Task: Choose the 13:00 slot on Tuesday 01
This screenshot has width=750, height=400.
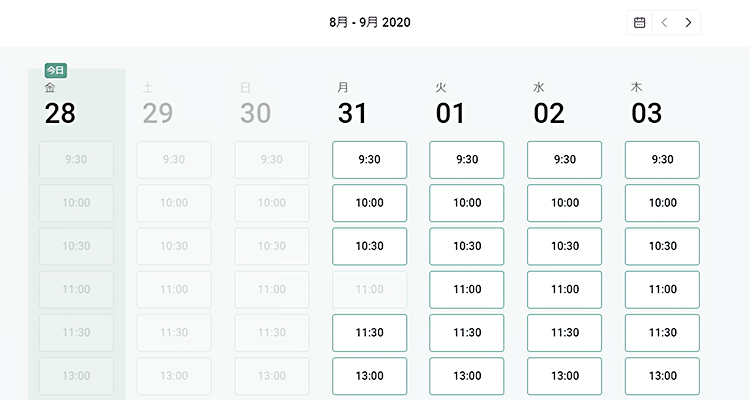Action: (467, 376)
